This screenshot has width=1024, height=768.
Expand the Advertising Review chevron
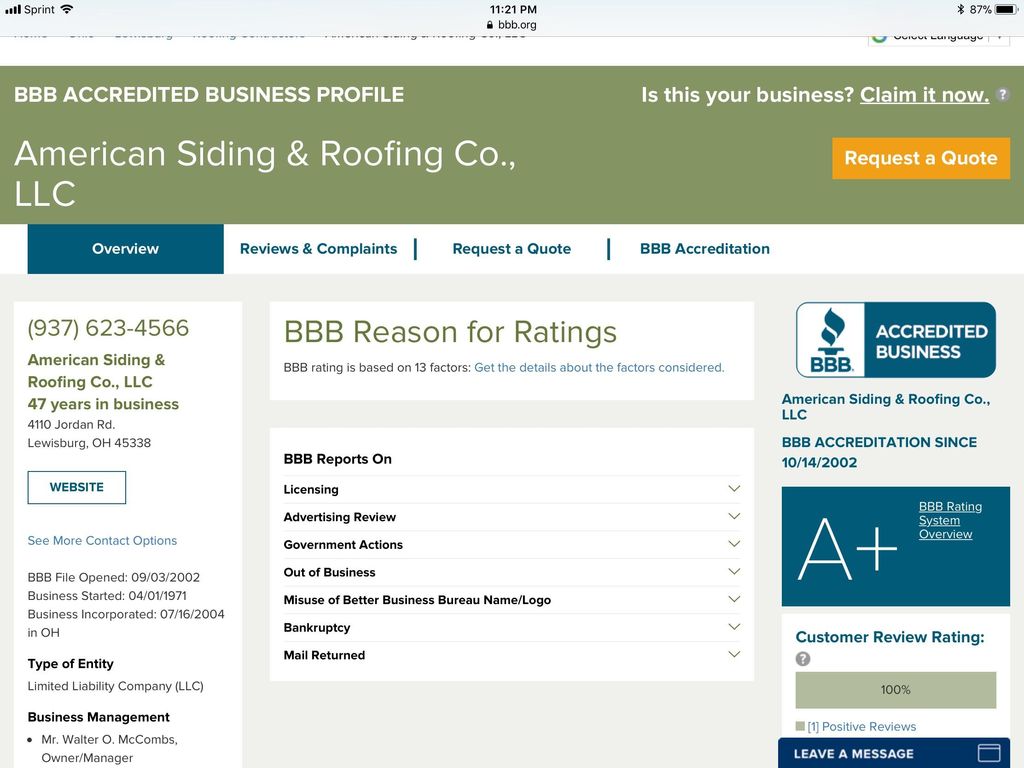tap(734, 516)
